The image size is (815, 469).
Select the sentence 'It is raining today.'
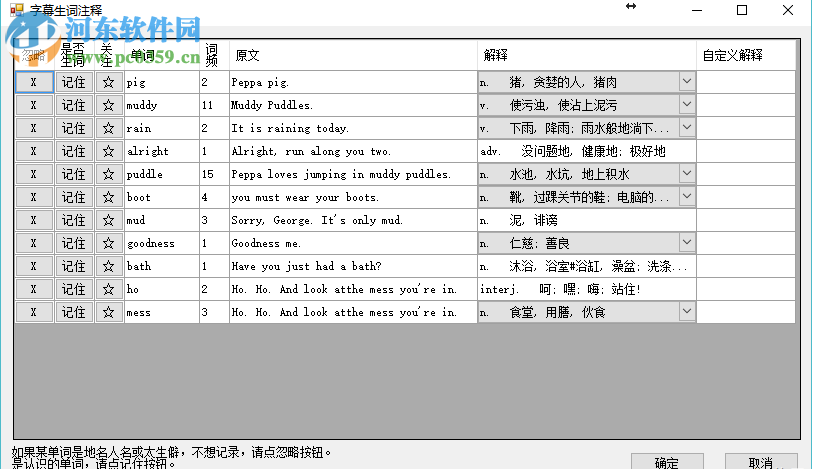coord(290,128)
